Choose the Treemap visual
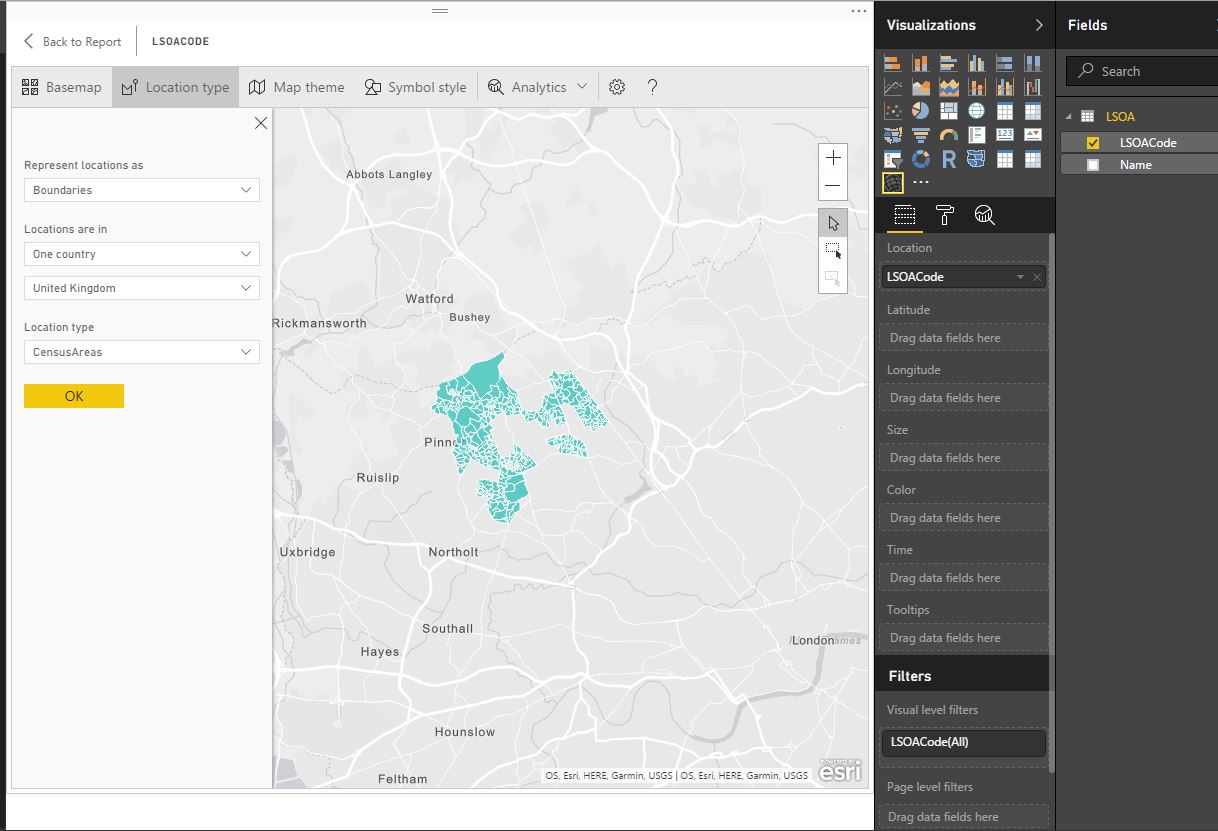The image size is (1218, 831). tap(949, 111)
